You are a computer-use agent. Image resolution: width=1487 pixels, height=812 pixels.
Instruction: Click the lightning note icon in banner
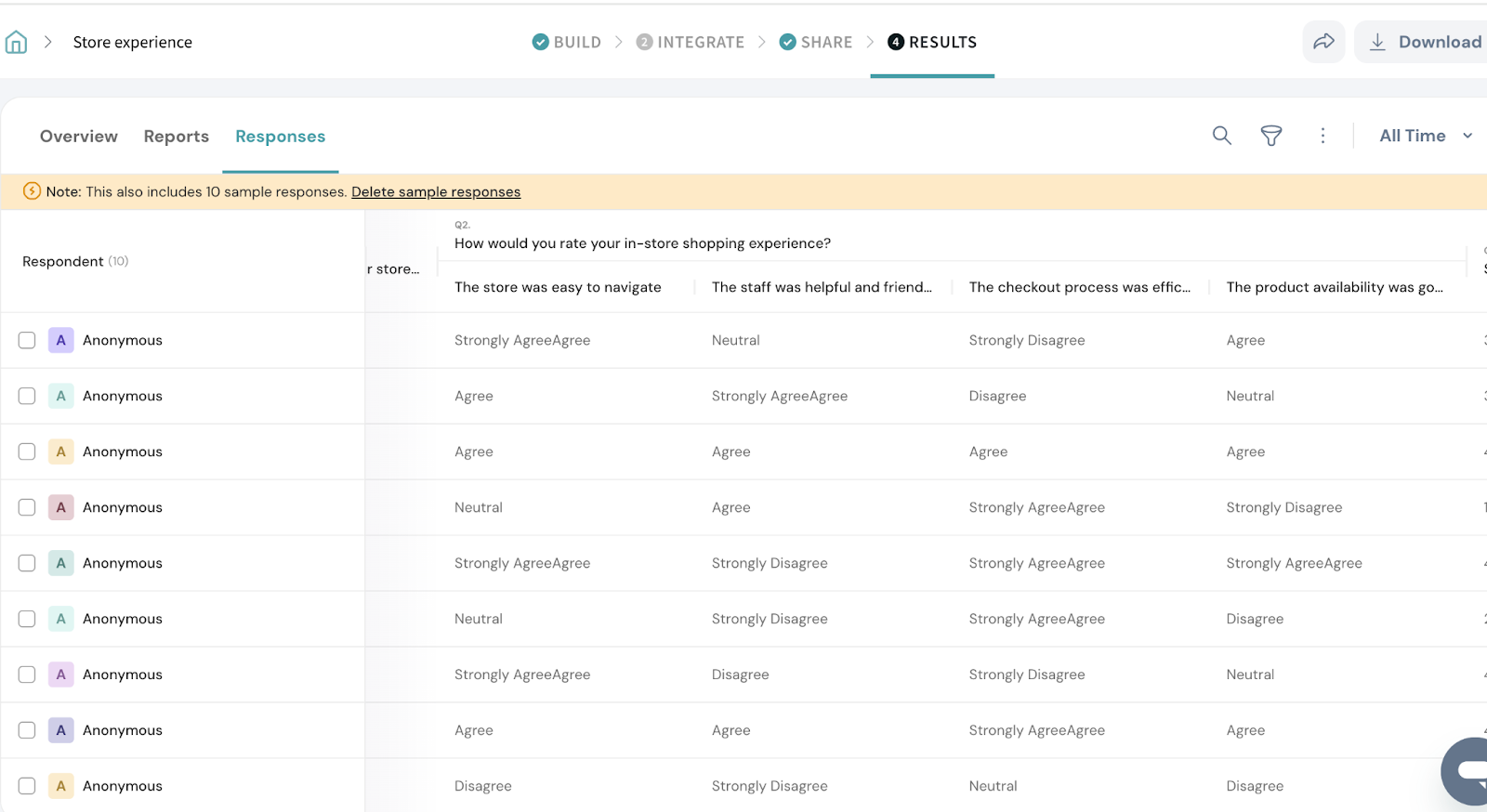click(32, 191)
